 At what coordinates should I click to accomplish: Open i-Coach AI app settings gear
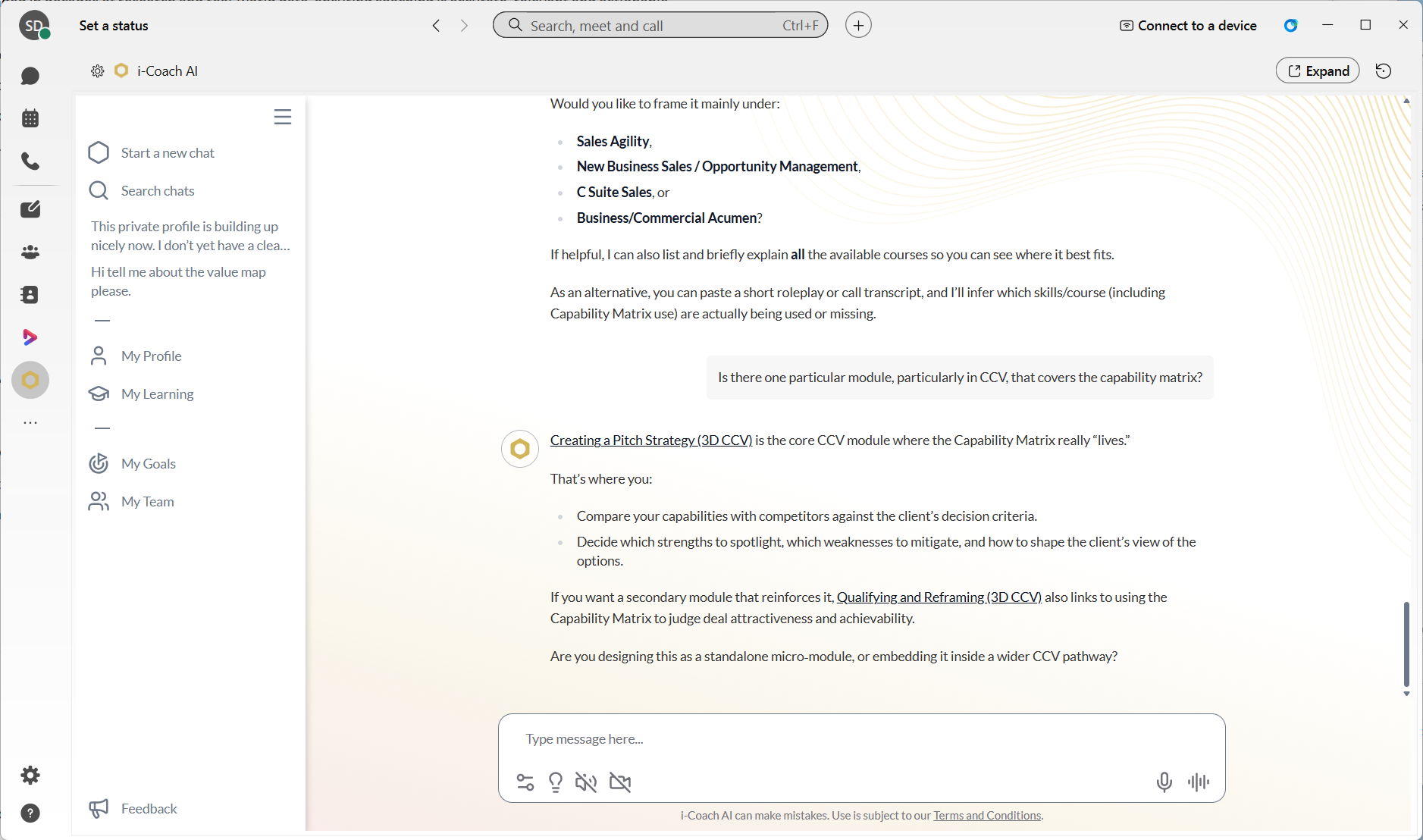pyautogui.click(x=98, y=71)
